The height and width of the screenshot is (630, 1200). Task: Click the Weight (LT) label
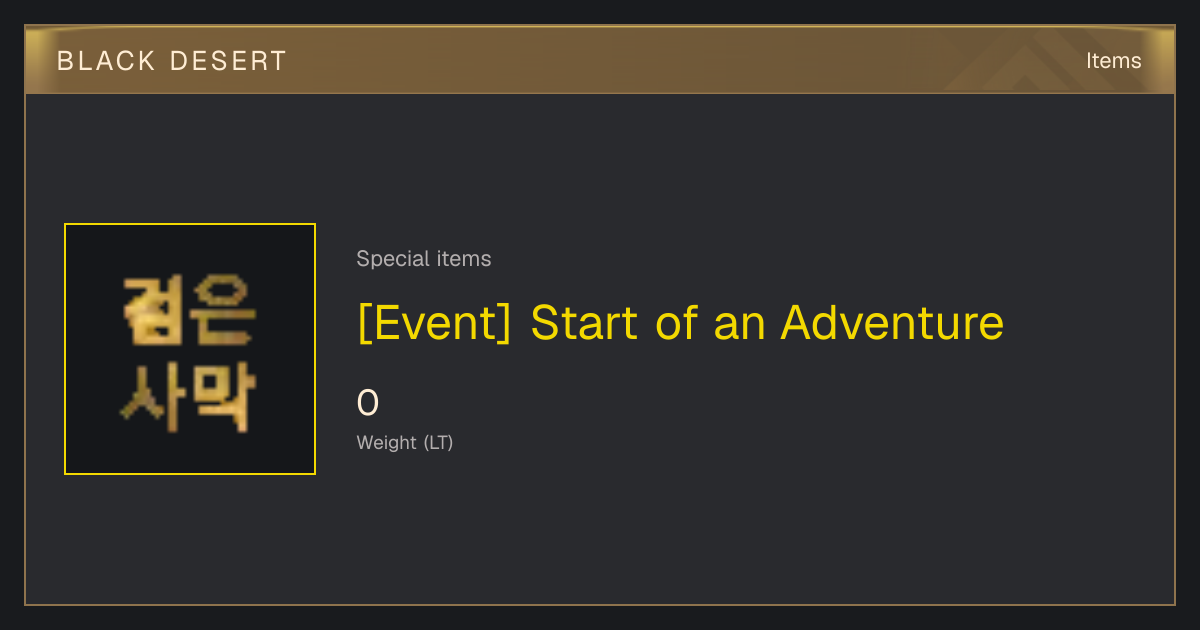point(405,443)
